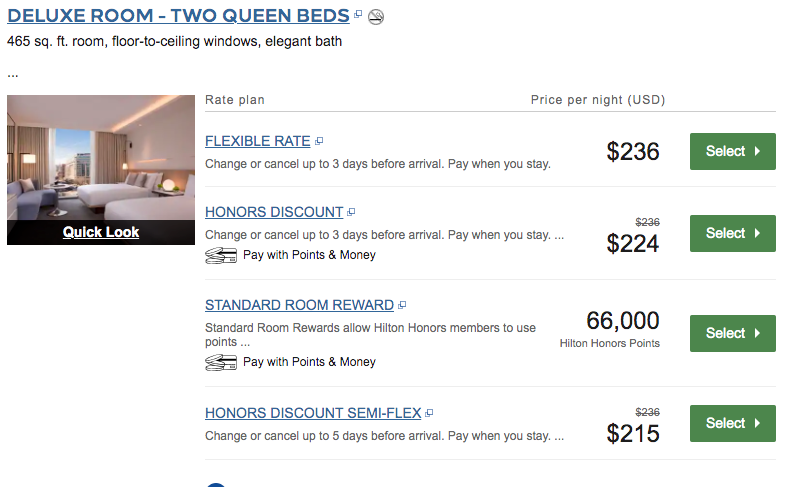Click Quick Look on room photo
794x487 pixels.
coord(101,232)
